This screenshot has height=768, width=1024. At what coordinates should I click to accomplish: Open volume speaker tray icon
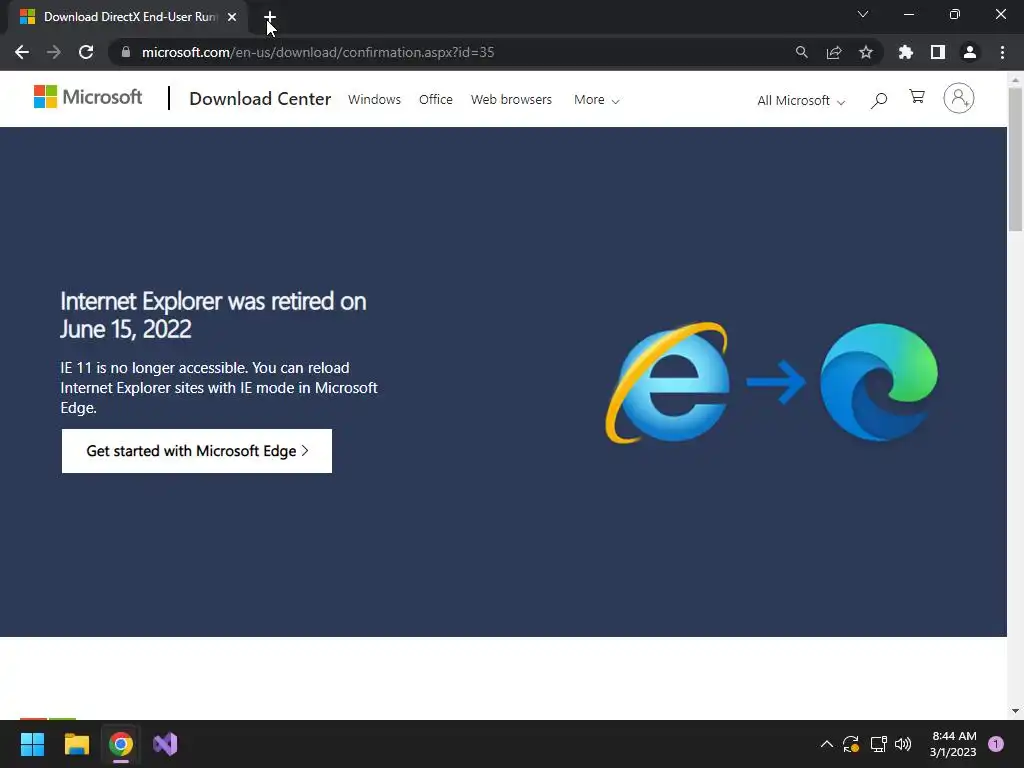903,744
